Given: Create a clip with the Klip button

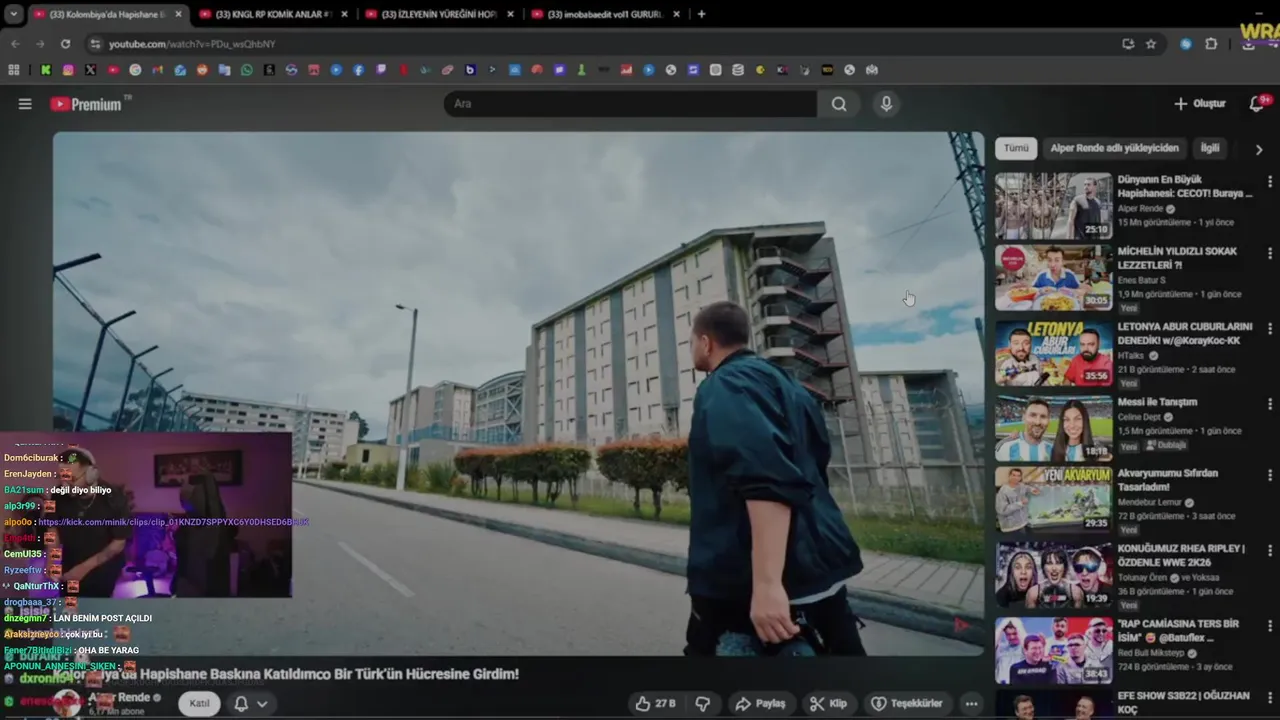Looking at the screenshot, I should pyautogui.click(x=828, y=703).
